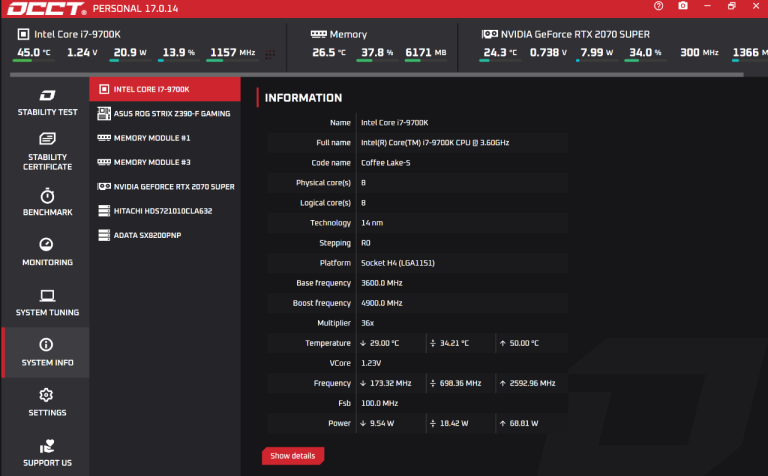Click the Fsb 100.0 MHz value

(x=380, y=403)
